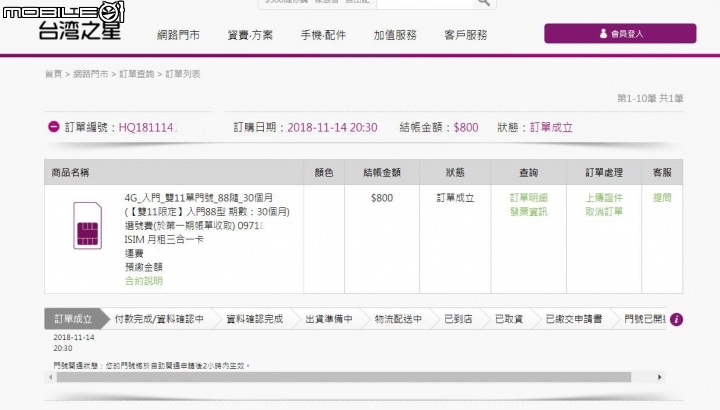Click the horizontal scrollbar right arrow
This screenshot has width=720, height=410.
659,377
